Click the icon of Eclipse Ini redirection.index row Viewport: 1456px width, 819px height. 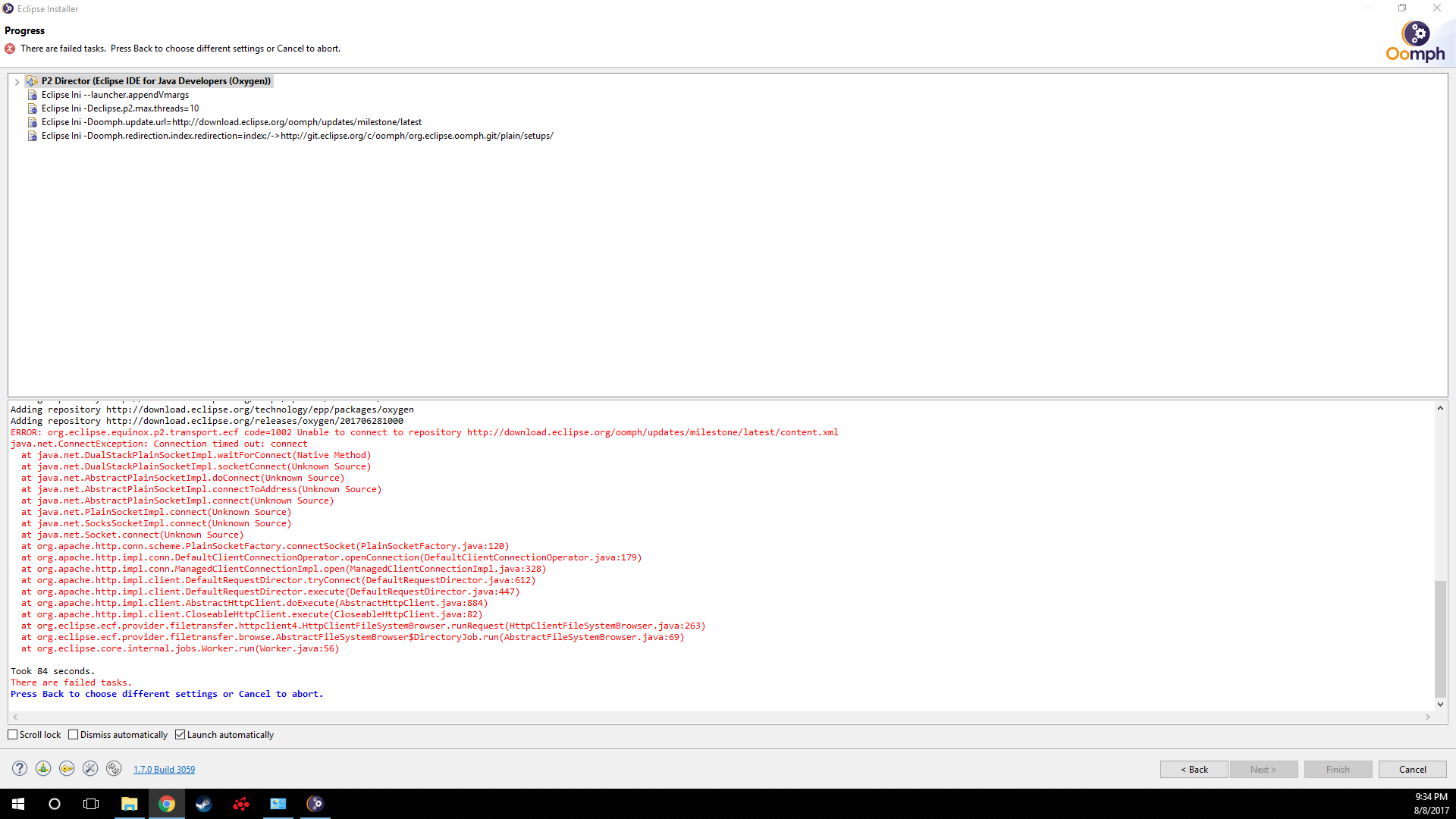tap(32, 136)
